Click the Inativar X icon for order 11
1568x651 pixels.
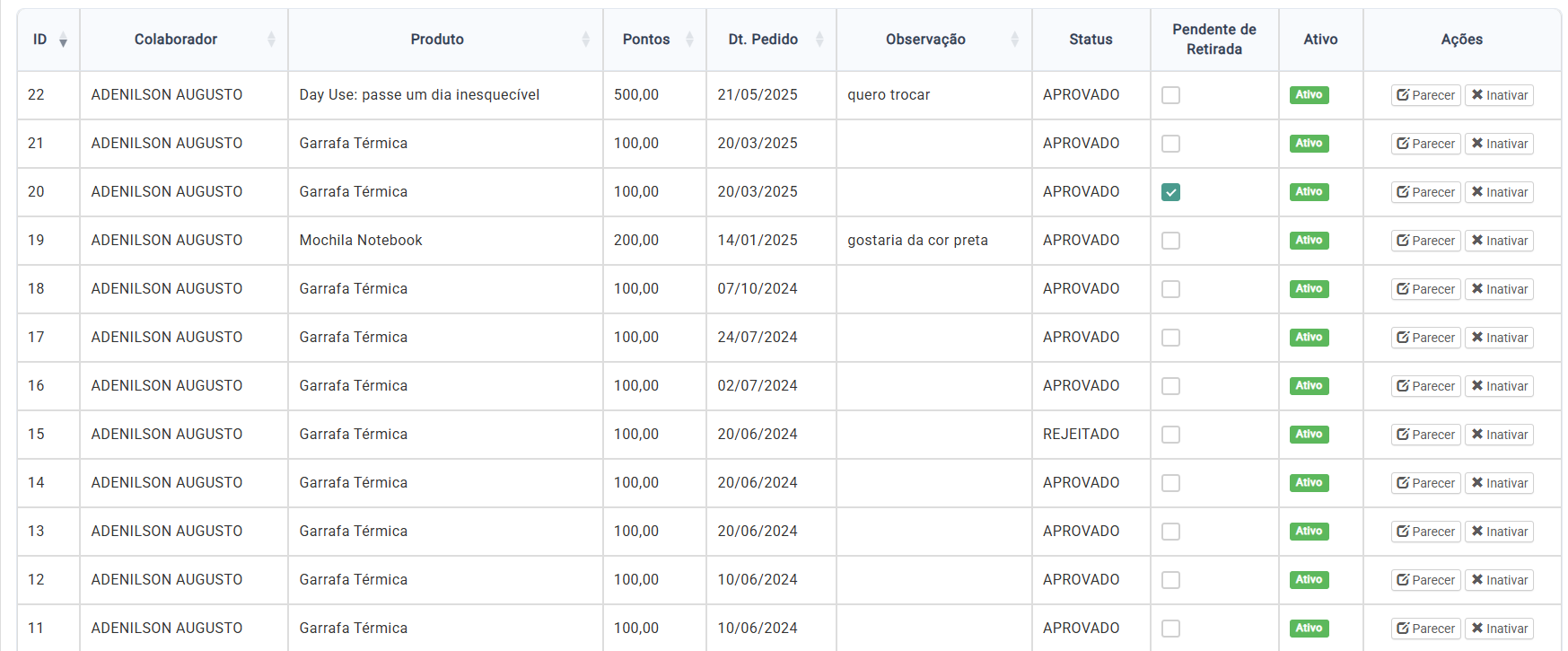tap(1477, 629)
